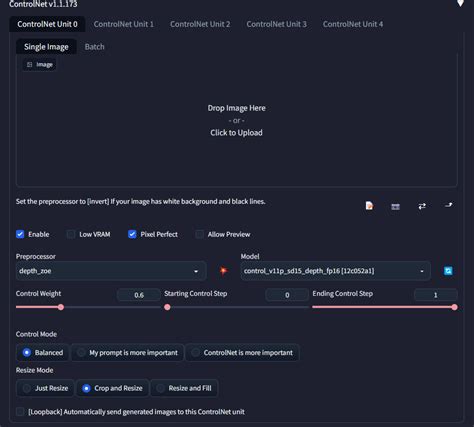The width and height of the screenshot is (474, 427).
Task: Turn on Allow Preview checkbox
Action: (x=199, y=234)
